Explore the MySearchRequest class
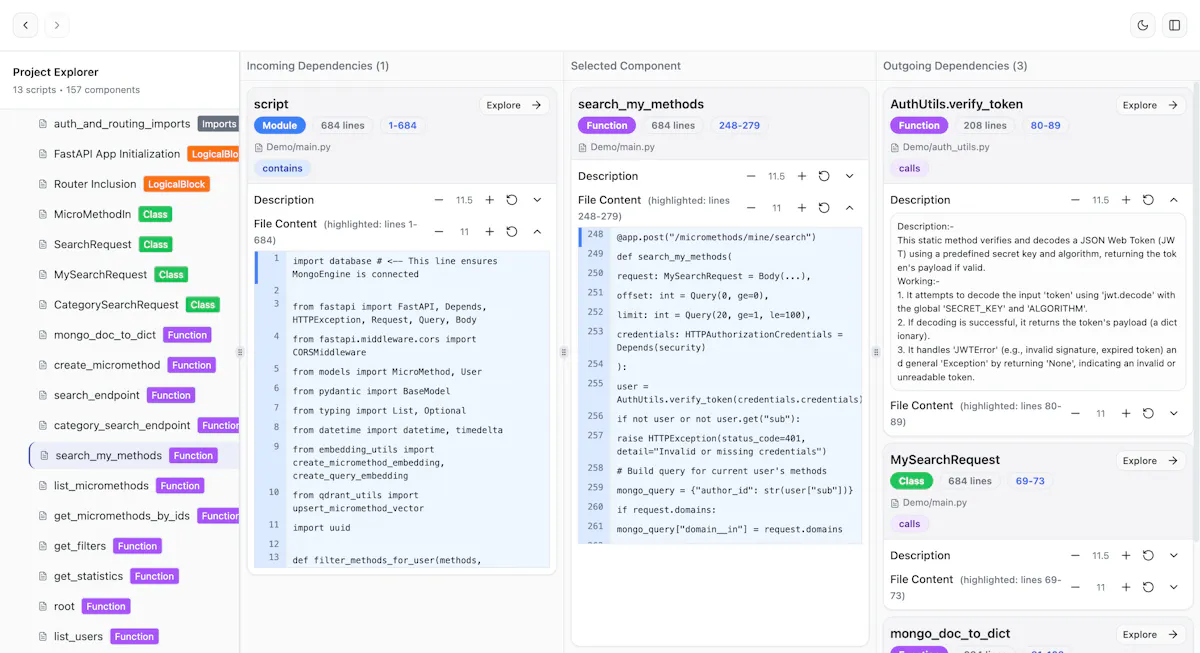This screenshot has width=1200, height=653. click(1151, 461)
